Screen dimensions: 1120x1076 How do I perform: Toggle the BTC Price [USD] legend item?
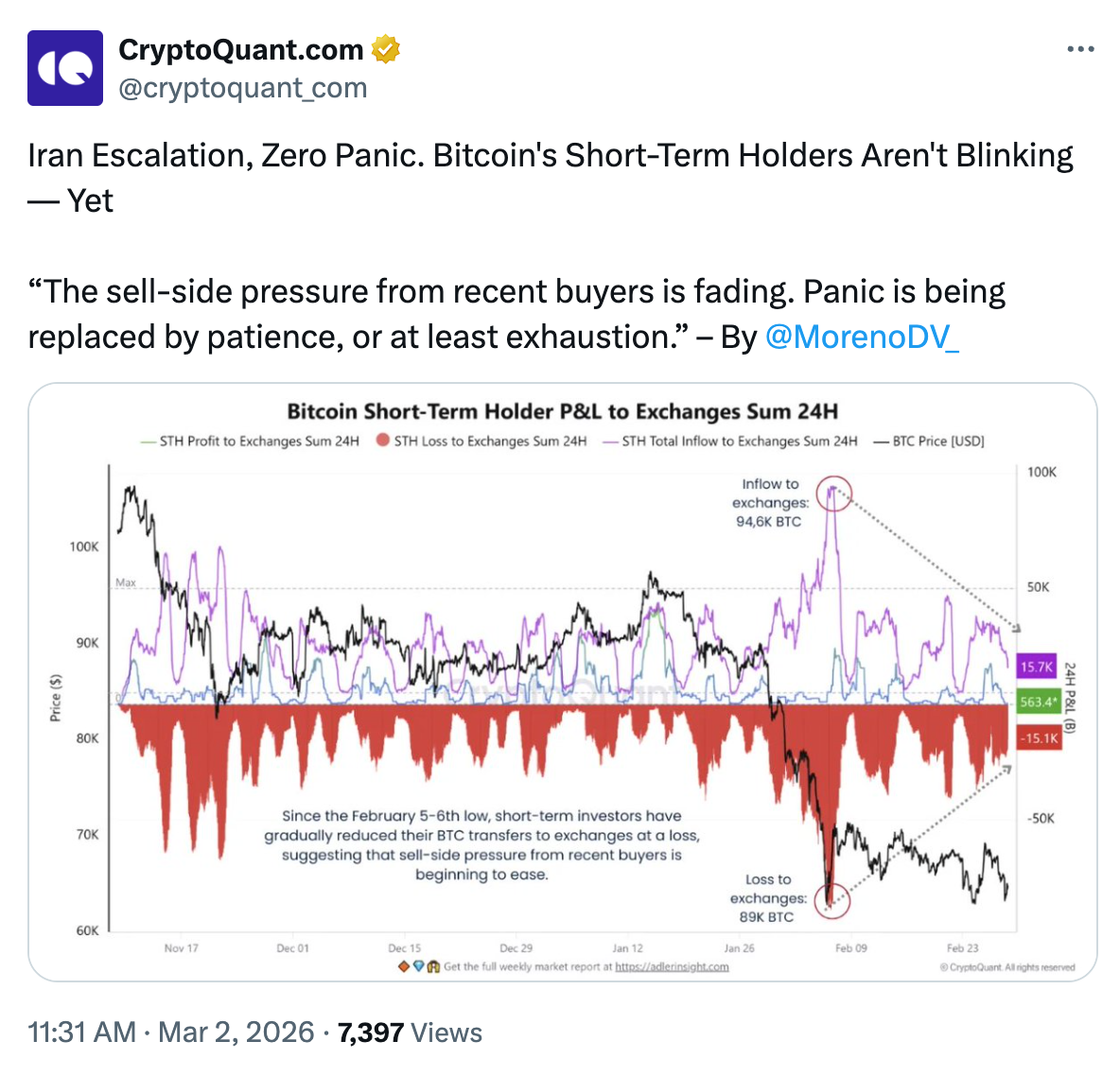coord(929,442)
